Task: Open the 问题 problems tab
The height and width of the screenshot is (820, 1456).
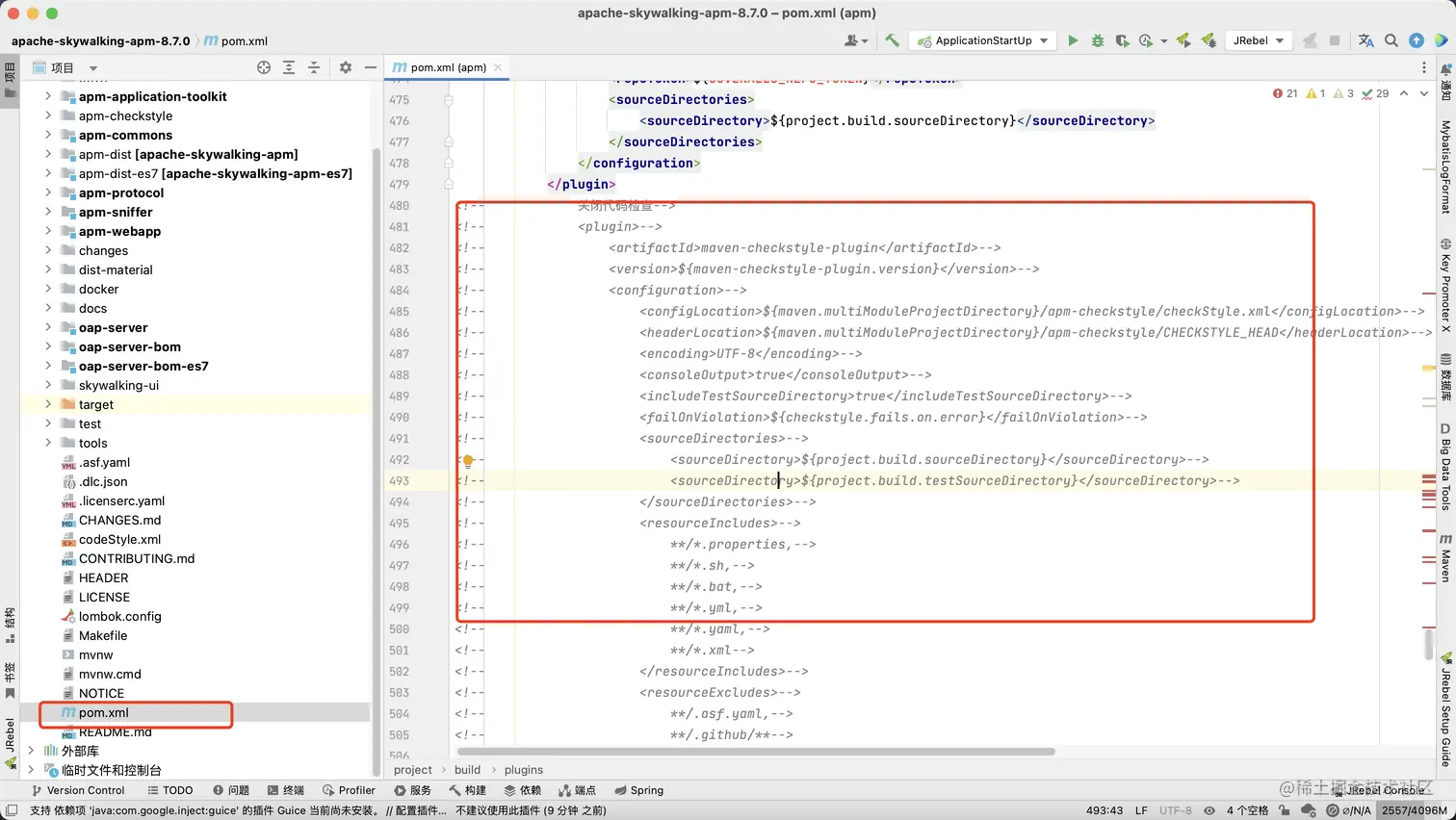Action: [x=231, y=790]
